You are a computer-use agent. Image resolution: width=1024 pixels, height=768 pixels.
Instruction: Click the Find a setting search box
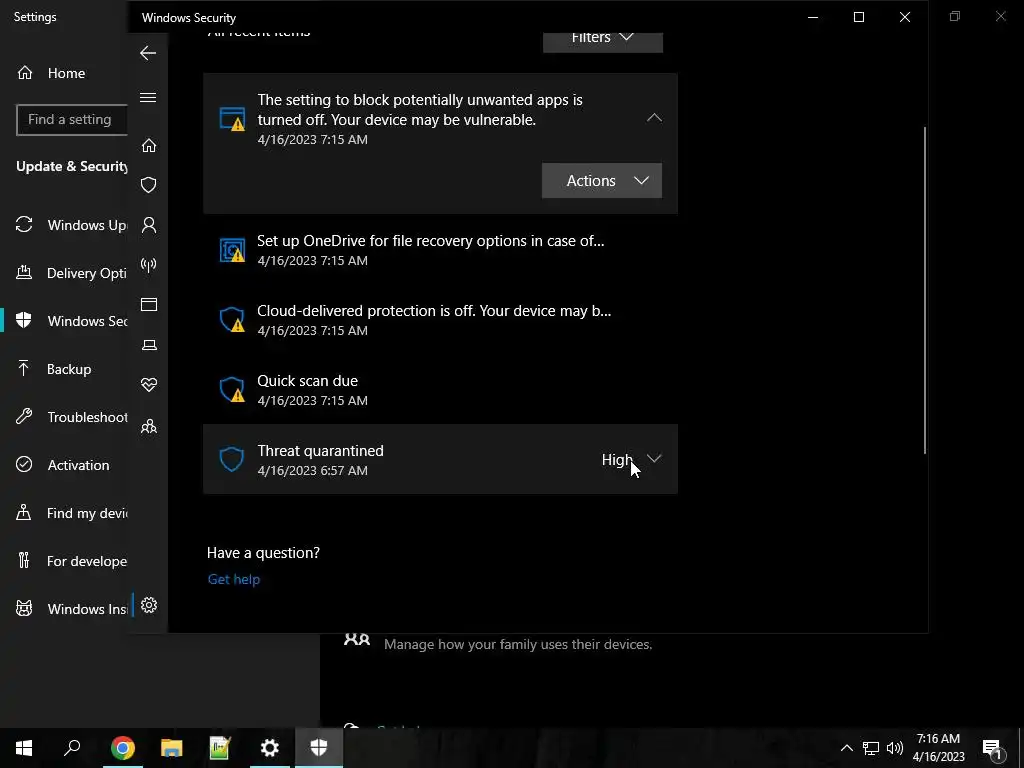pyautogui.click(x=72, y=120)
